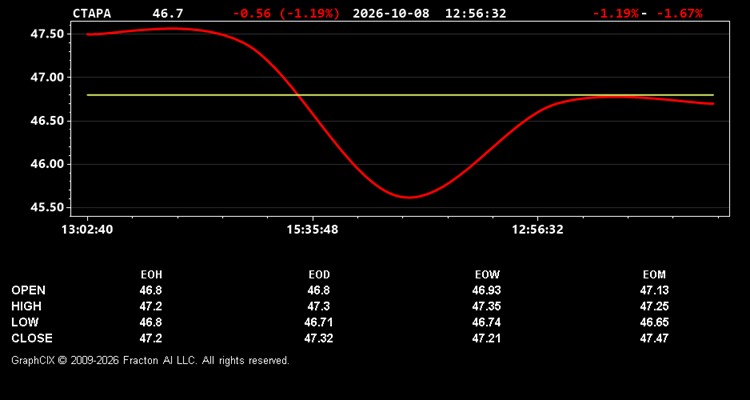Click the -0.56 (-1.19%) change value
Image resolution: width=750 pixels, height=400 pixels.
click(287, 13)
